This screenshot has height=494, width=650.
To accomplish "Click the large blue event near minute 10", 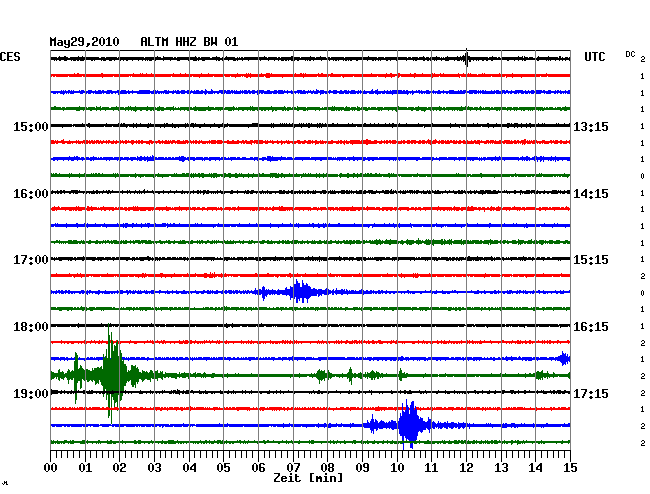I will [410, 425].
